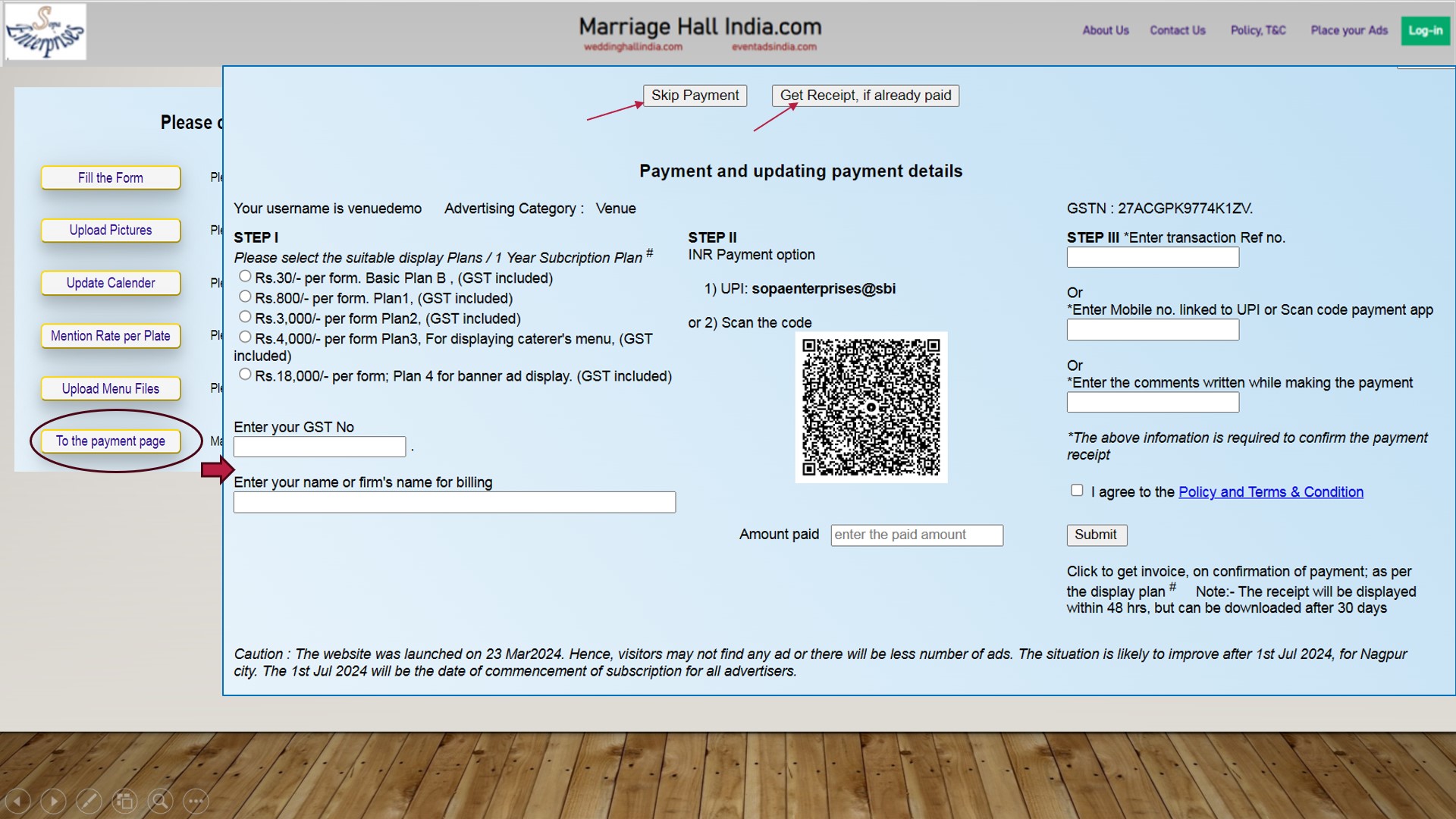Click the Marriage Hall India.com title

coord(700,27)
